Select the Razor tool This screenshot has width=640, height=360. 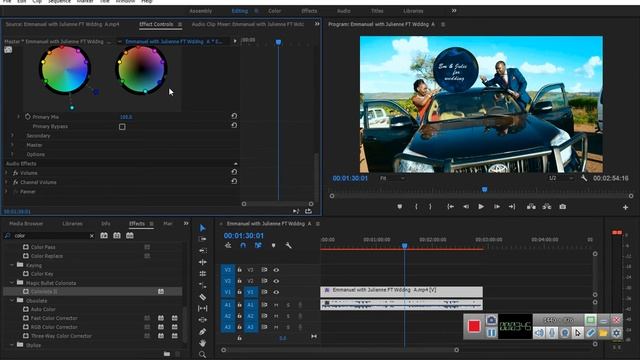pos(202,297)
